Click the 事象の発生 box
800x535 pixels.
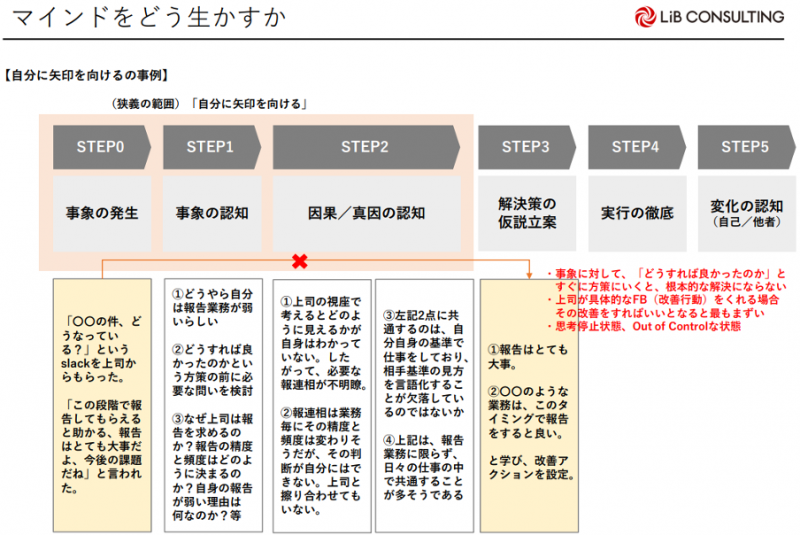tap(102, 213)
